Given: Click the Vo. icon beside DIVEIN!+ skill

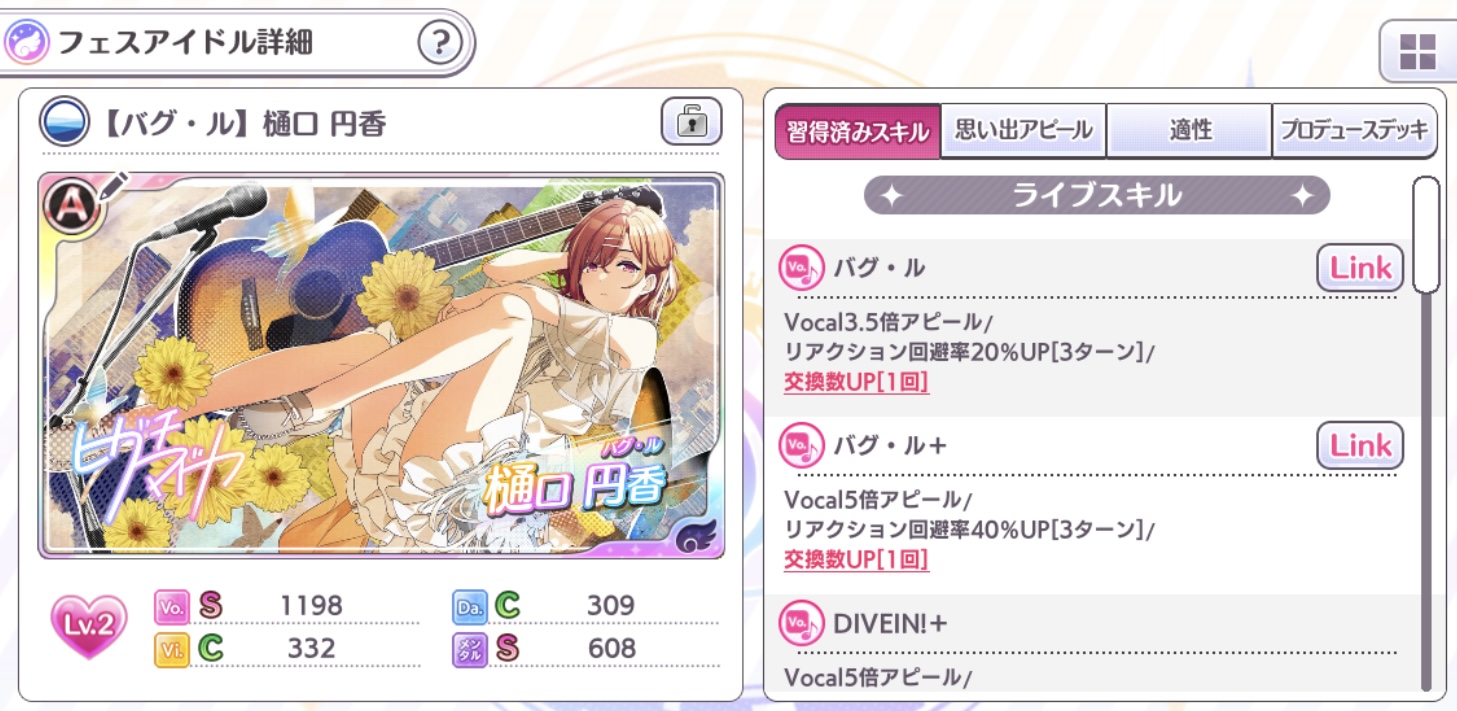Looking at the screenshot, I should click(801, 623).
